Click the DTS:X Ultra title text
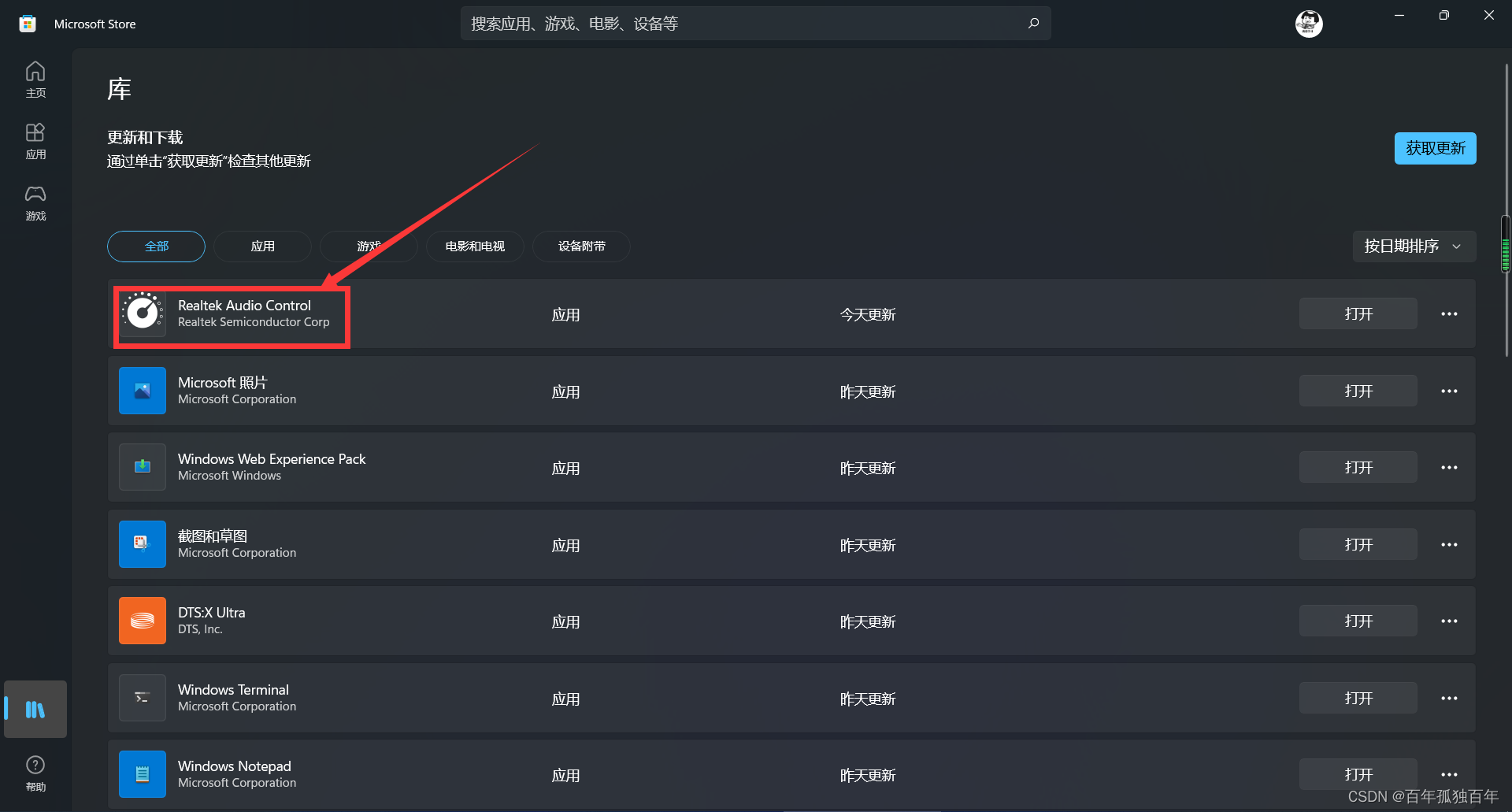The width and height of the screenshot is (1512, 812). (211, 612)
